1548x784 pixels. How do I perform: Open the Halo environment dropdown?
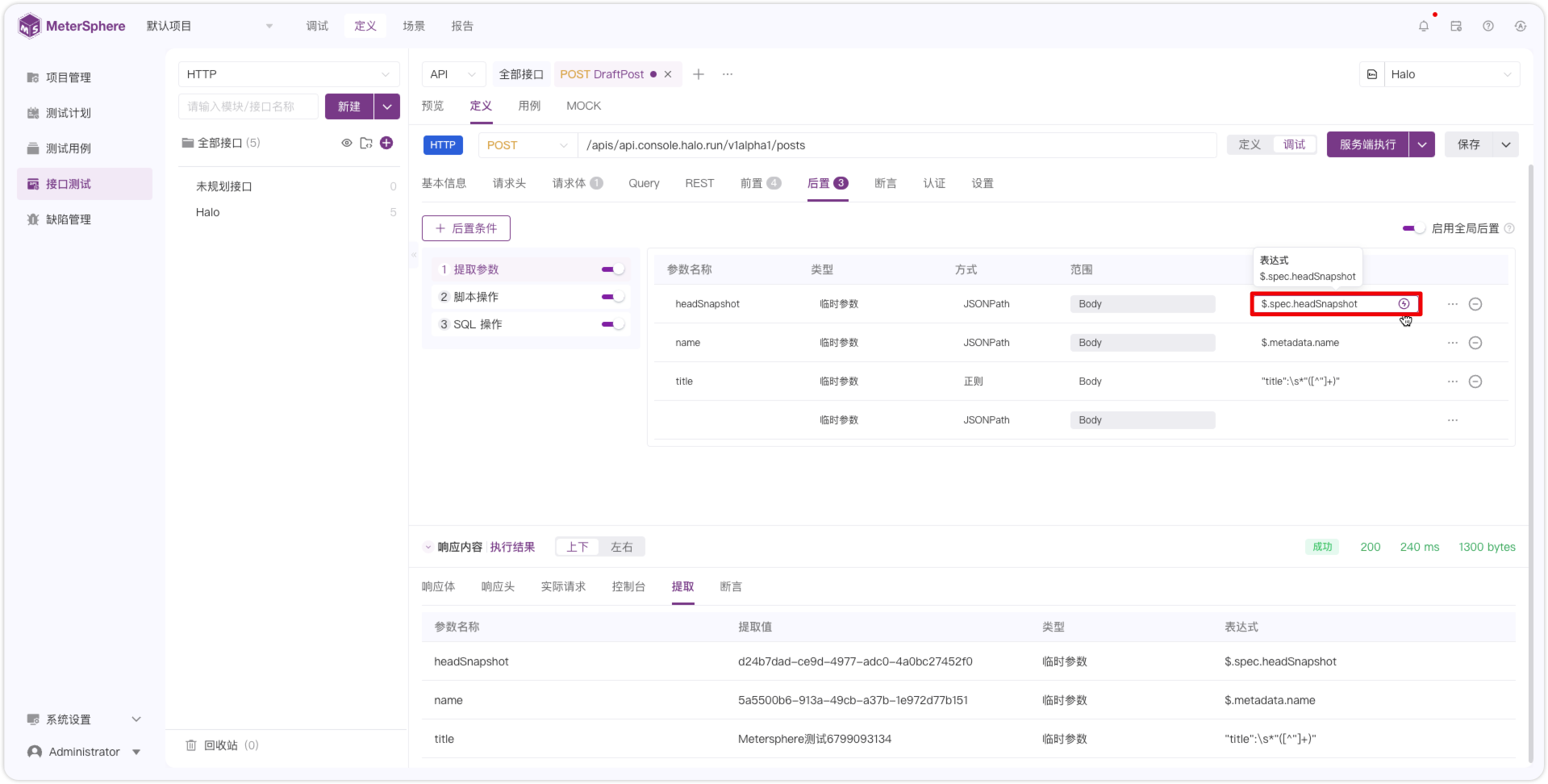pos(1452,74)
